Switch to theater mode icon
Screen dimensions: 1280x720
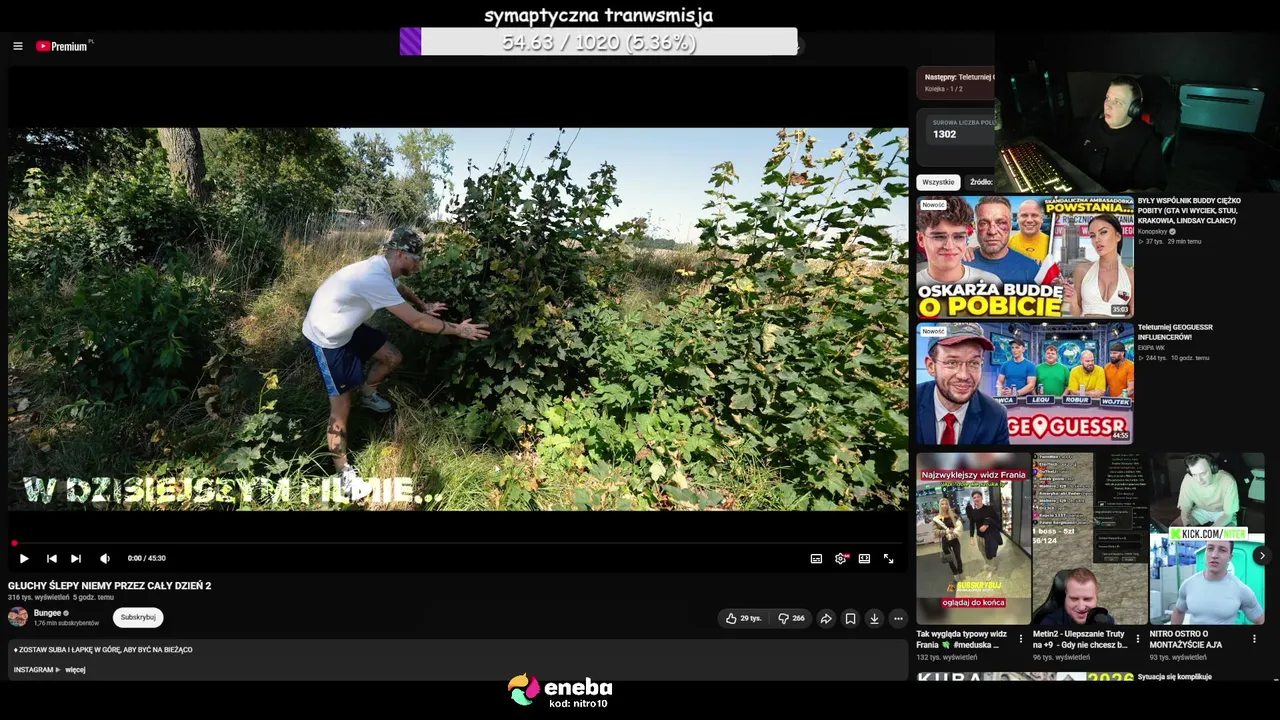point(864,559)
